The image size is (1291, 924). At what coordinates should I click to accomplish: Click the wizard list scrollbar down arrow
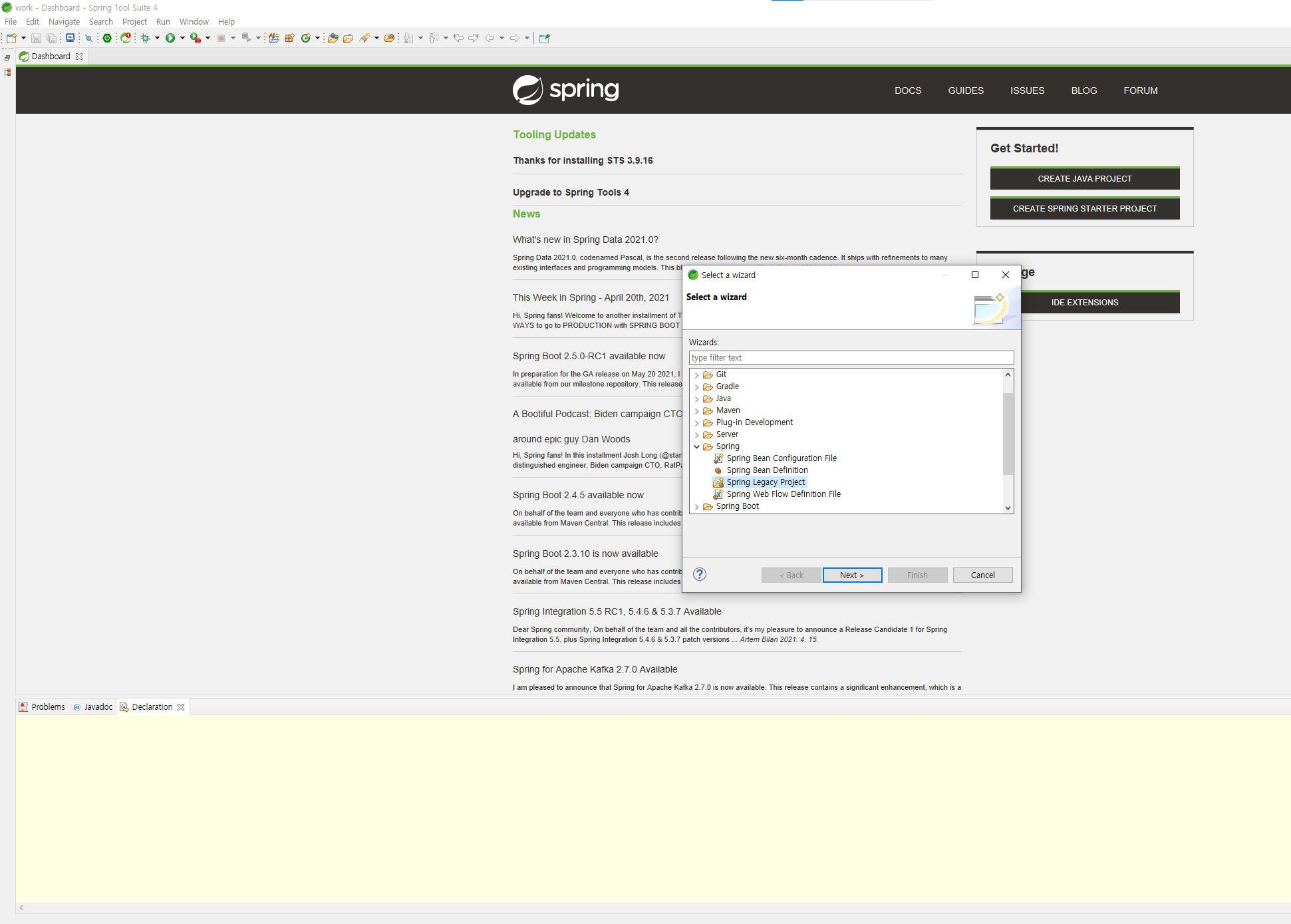(1008, 508)
